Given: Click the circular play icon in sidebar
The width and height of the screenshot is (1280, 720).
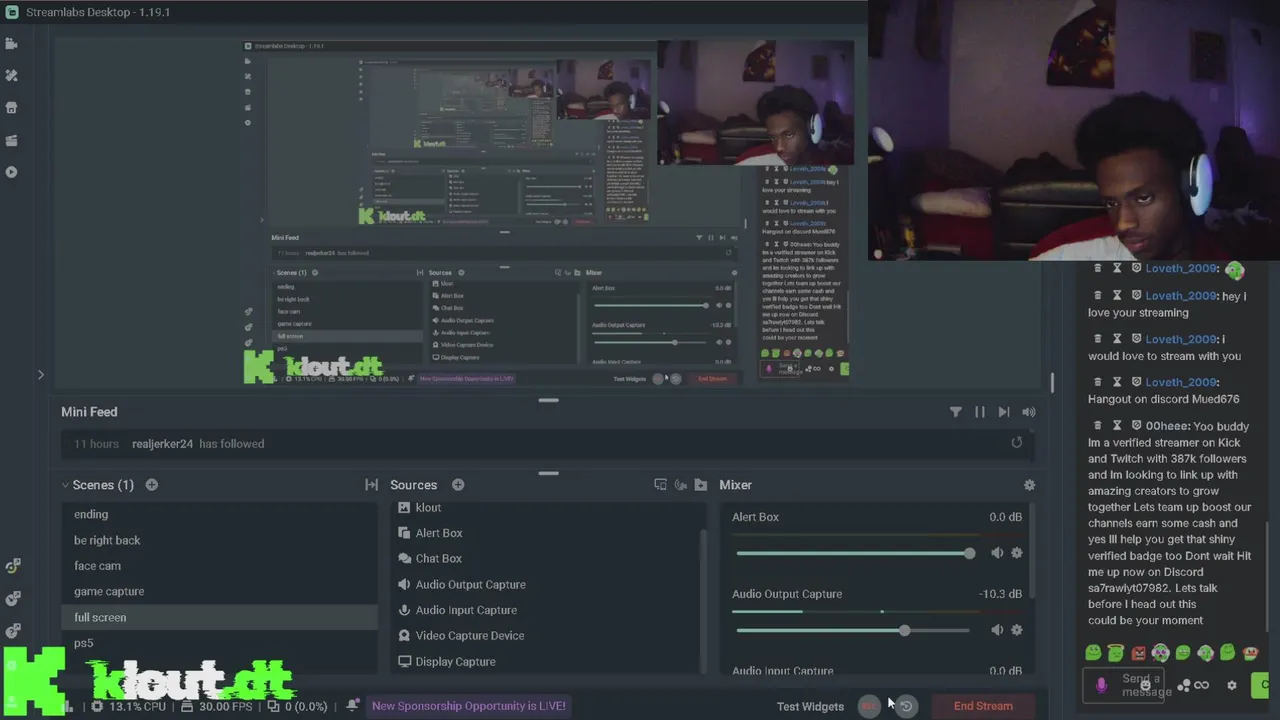Looking at the screenshot, I should (x=12, y=172).
